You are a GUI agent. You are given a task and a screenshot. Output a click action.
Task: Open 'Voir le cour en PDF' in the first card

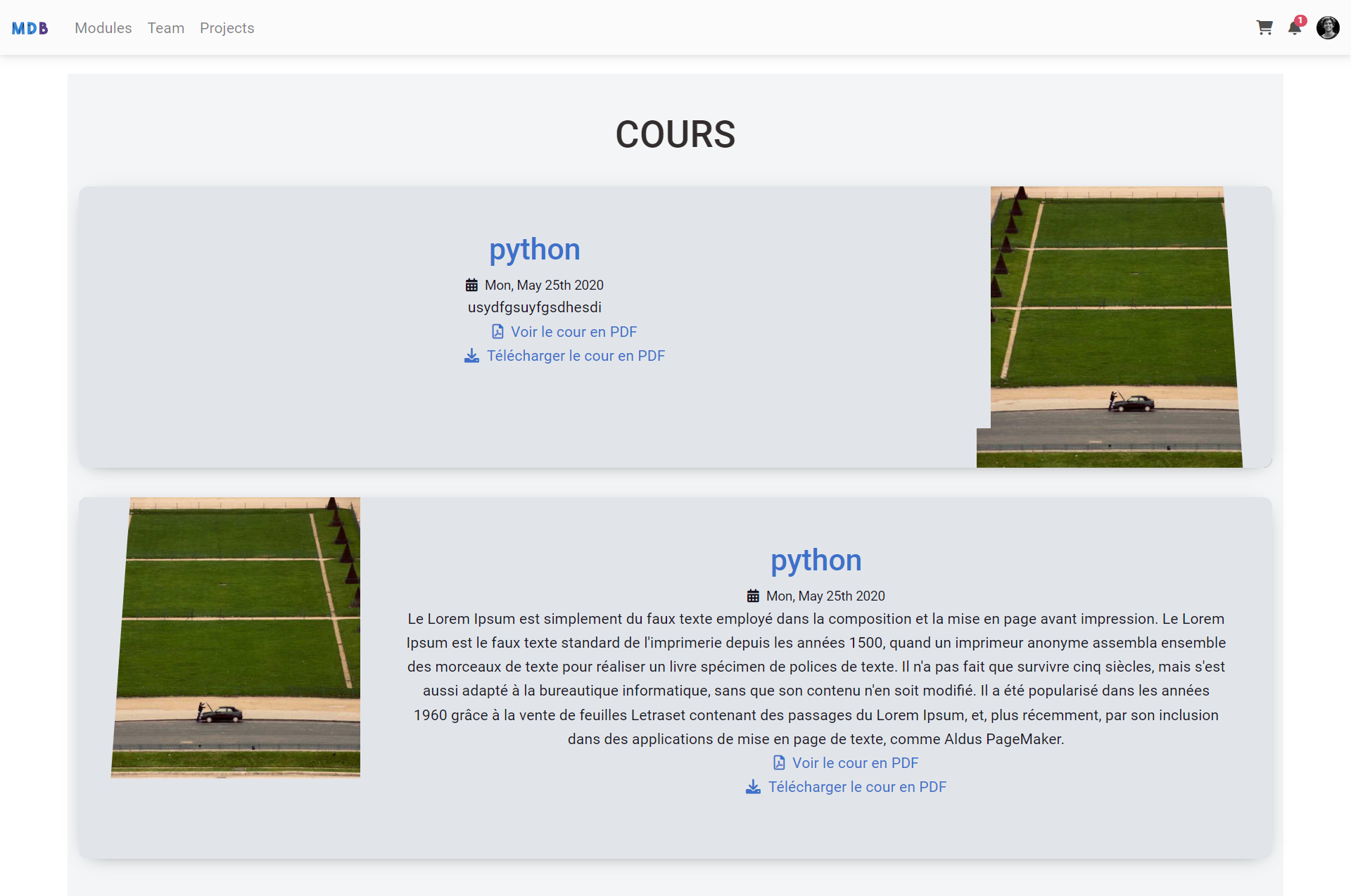573,331
